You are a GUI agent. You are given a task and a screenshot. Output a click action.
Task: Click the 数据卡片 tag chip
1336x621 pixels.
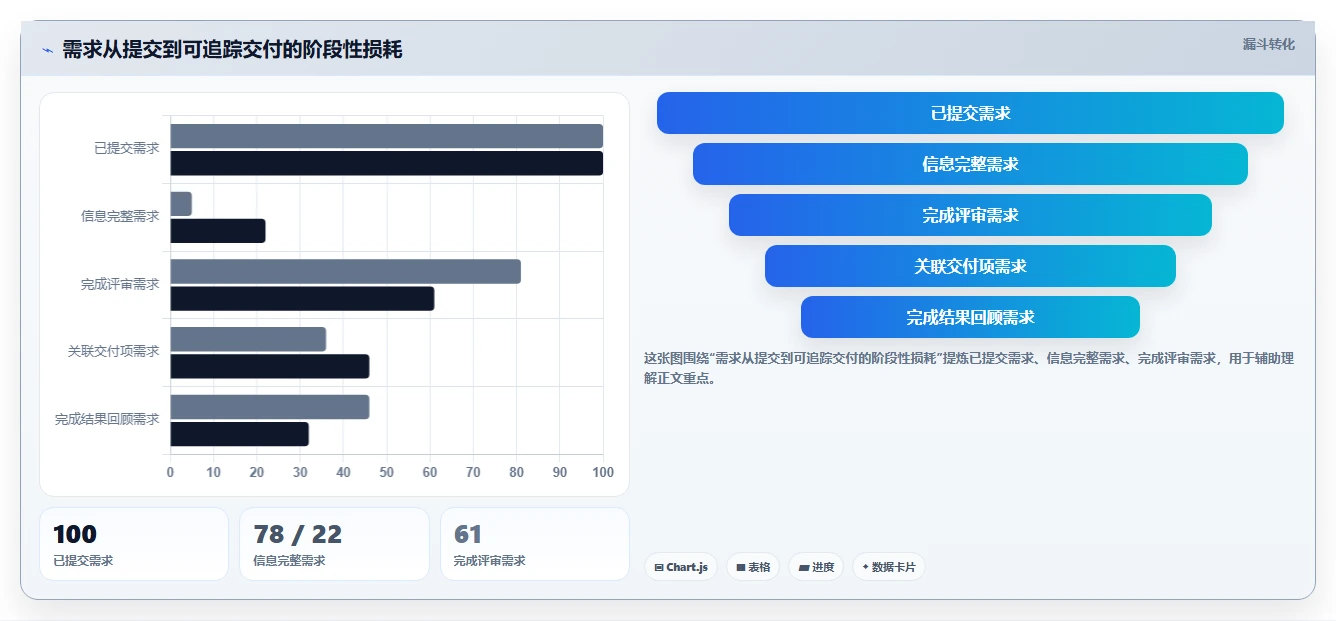point(889,567)
